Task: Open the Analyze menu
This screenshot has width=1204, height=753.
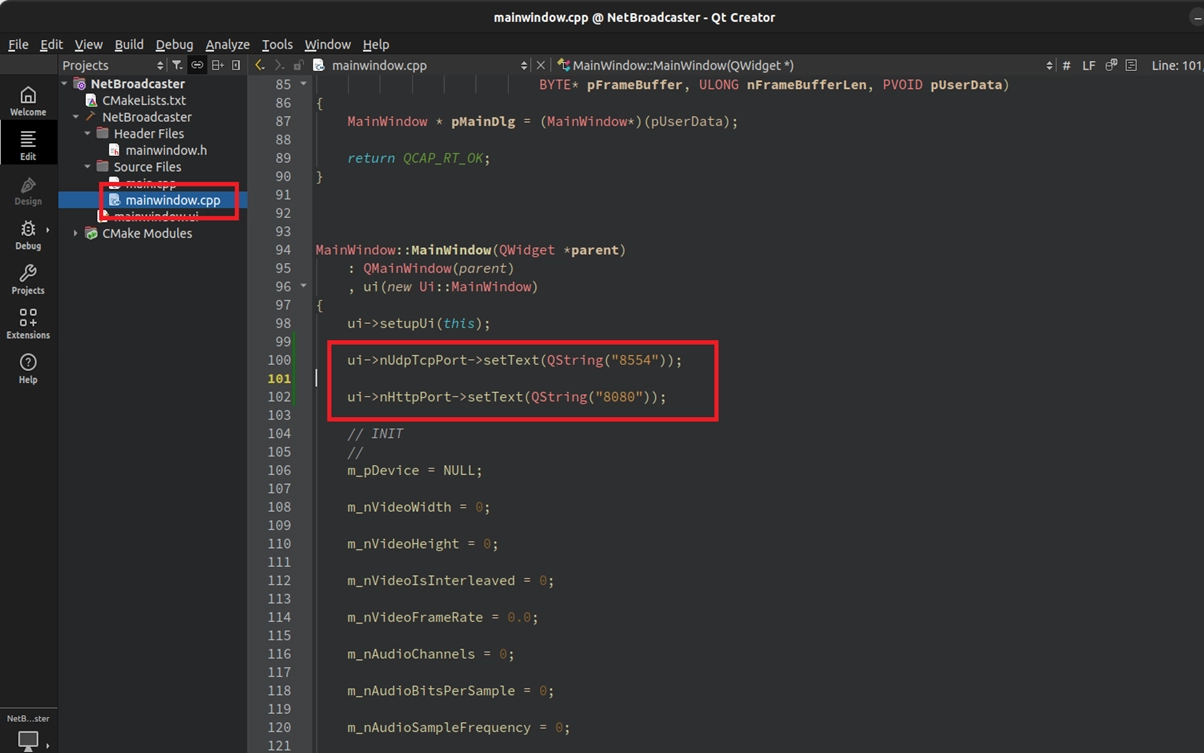Action: tap(227, 44)
